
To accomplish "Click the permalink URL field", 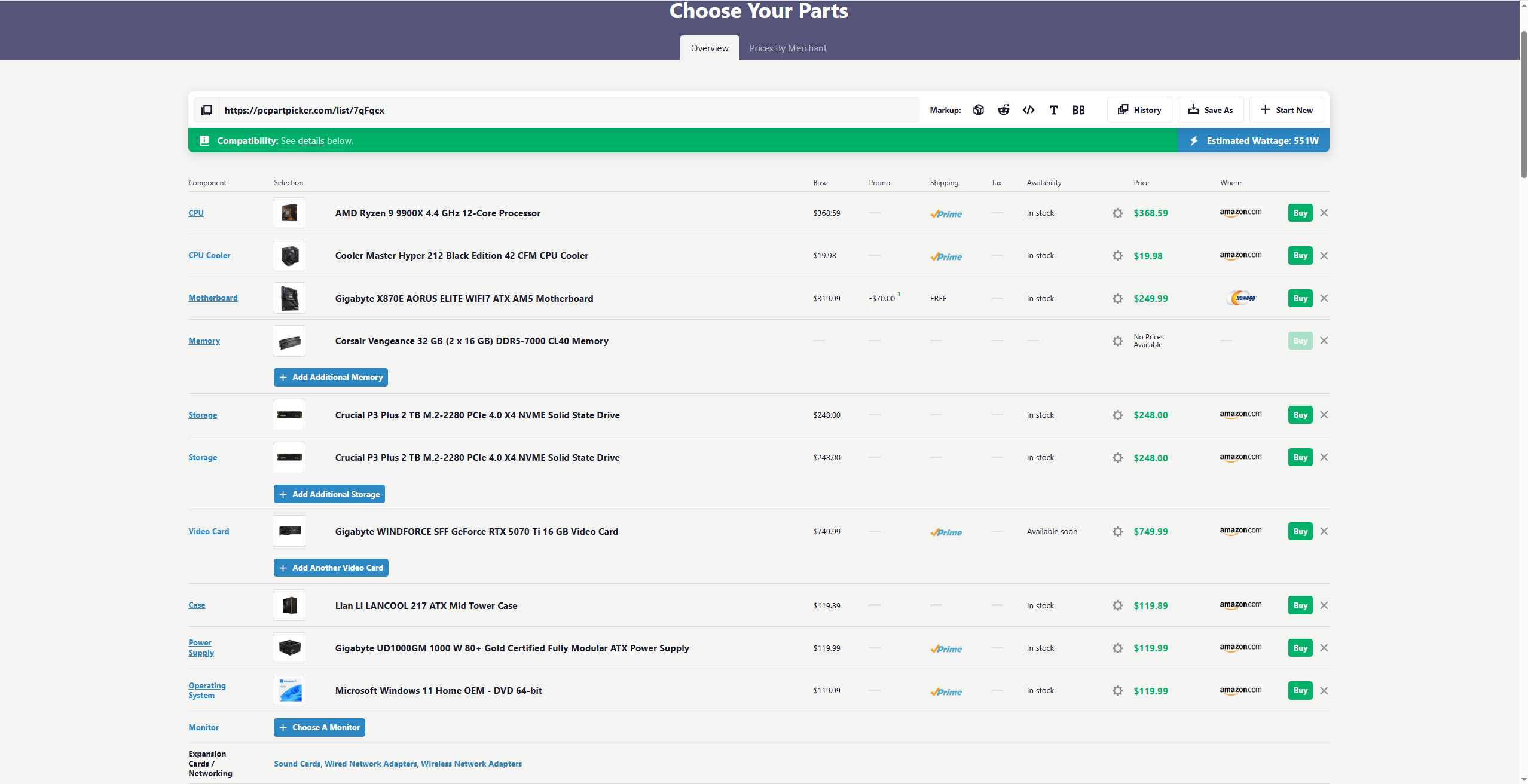I will [x=568, y=110].
